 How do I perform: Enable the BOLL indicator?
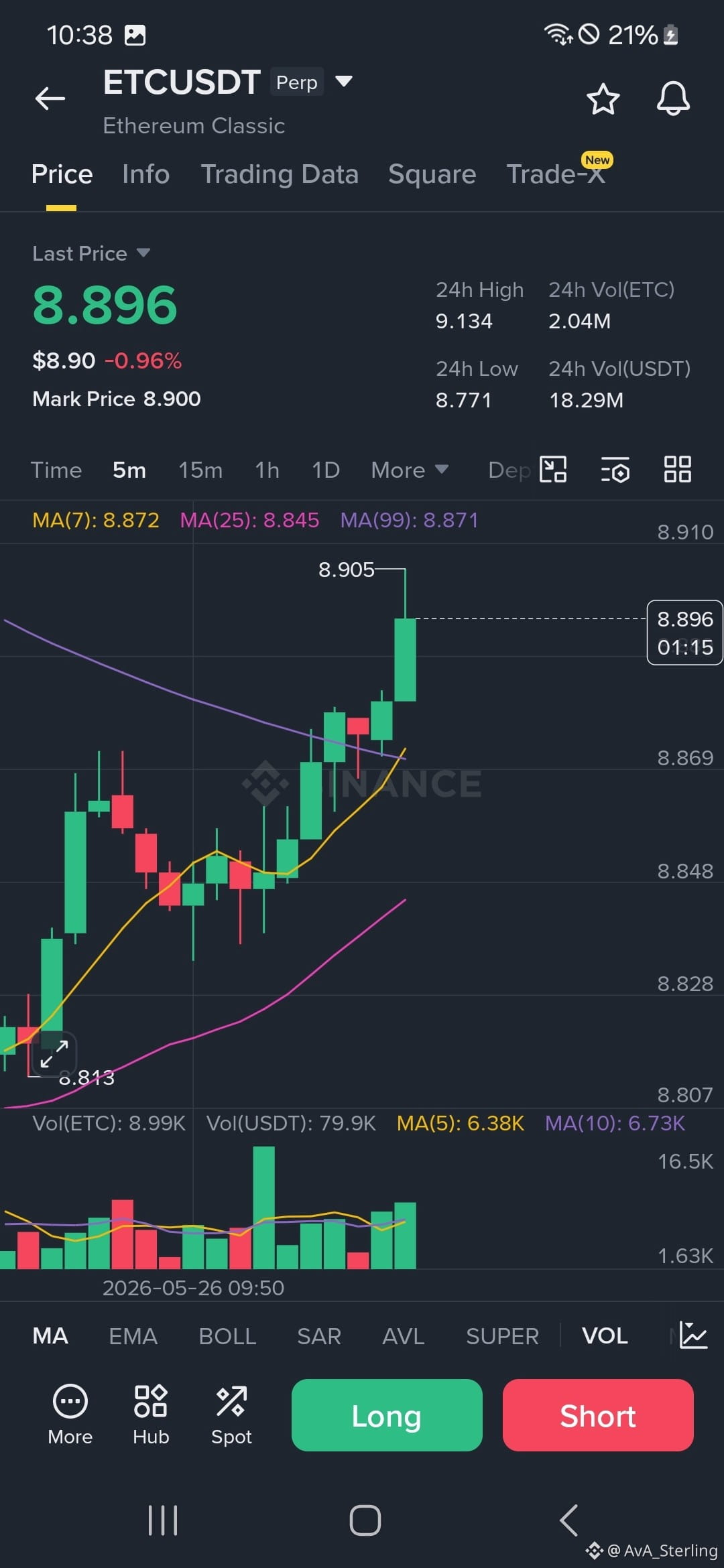coord(227,1336)
